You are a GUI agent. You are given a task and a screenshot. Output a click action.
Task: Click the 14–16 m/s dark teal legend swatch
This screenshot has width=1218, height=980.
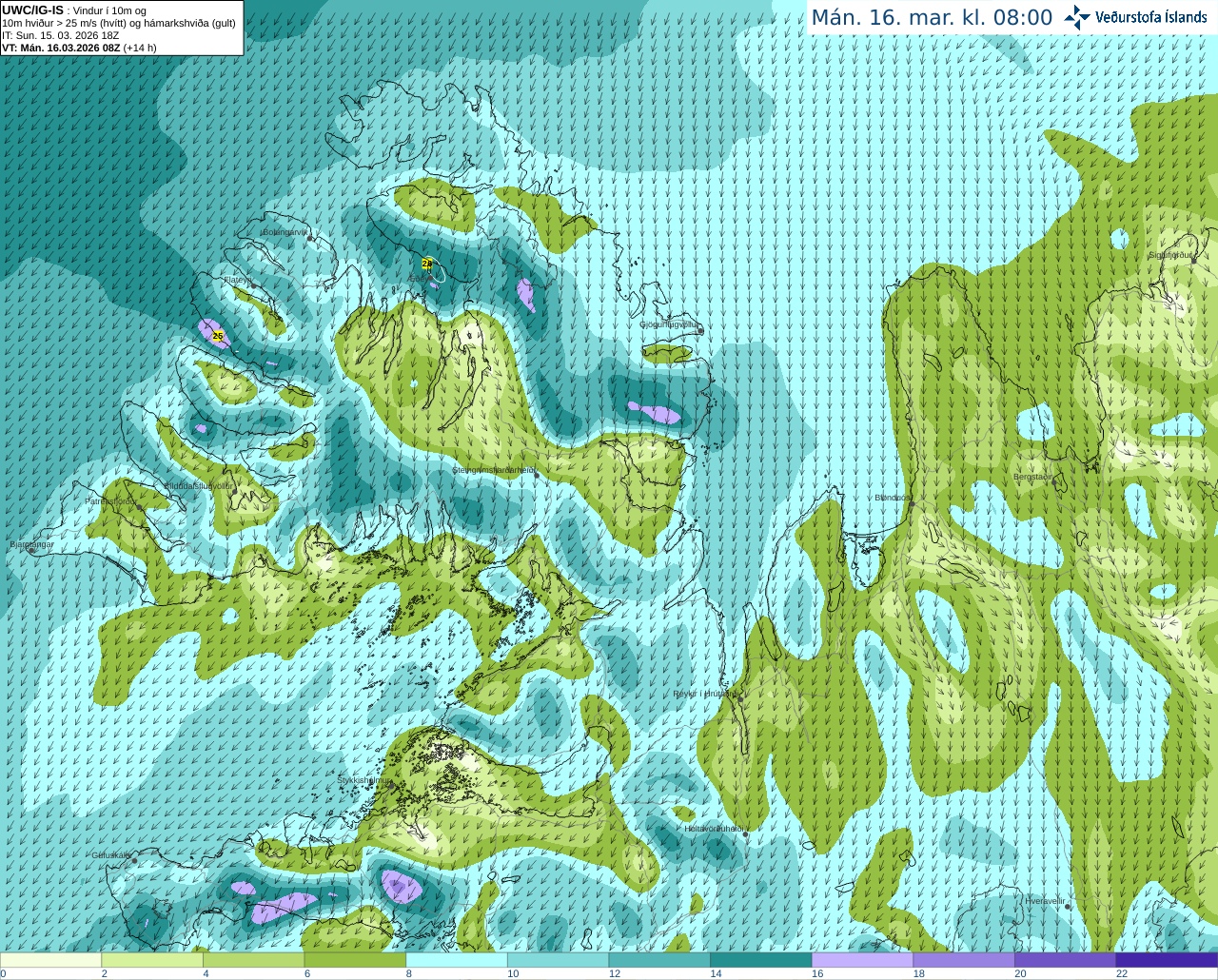[x=760, y=960]
